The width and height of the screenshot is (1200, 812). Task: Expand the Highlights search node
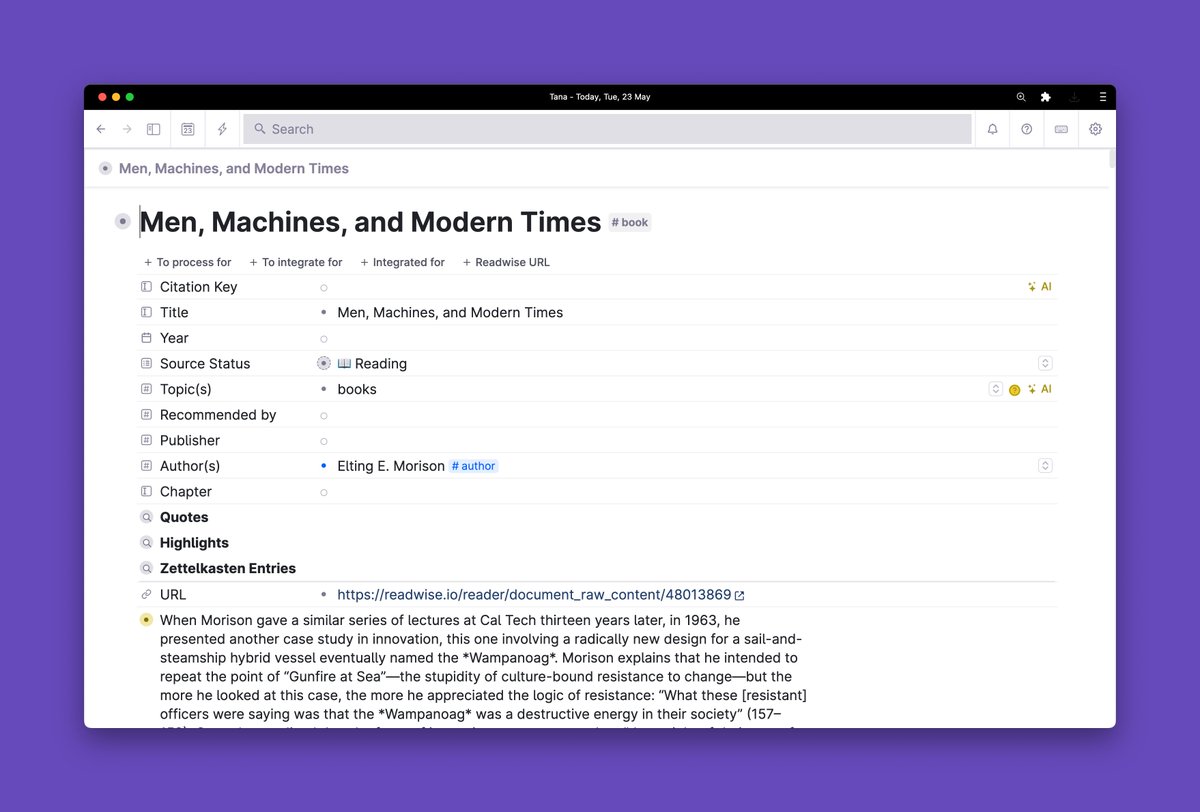pos(146,543)
